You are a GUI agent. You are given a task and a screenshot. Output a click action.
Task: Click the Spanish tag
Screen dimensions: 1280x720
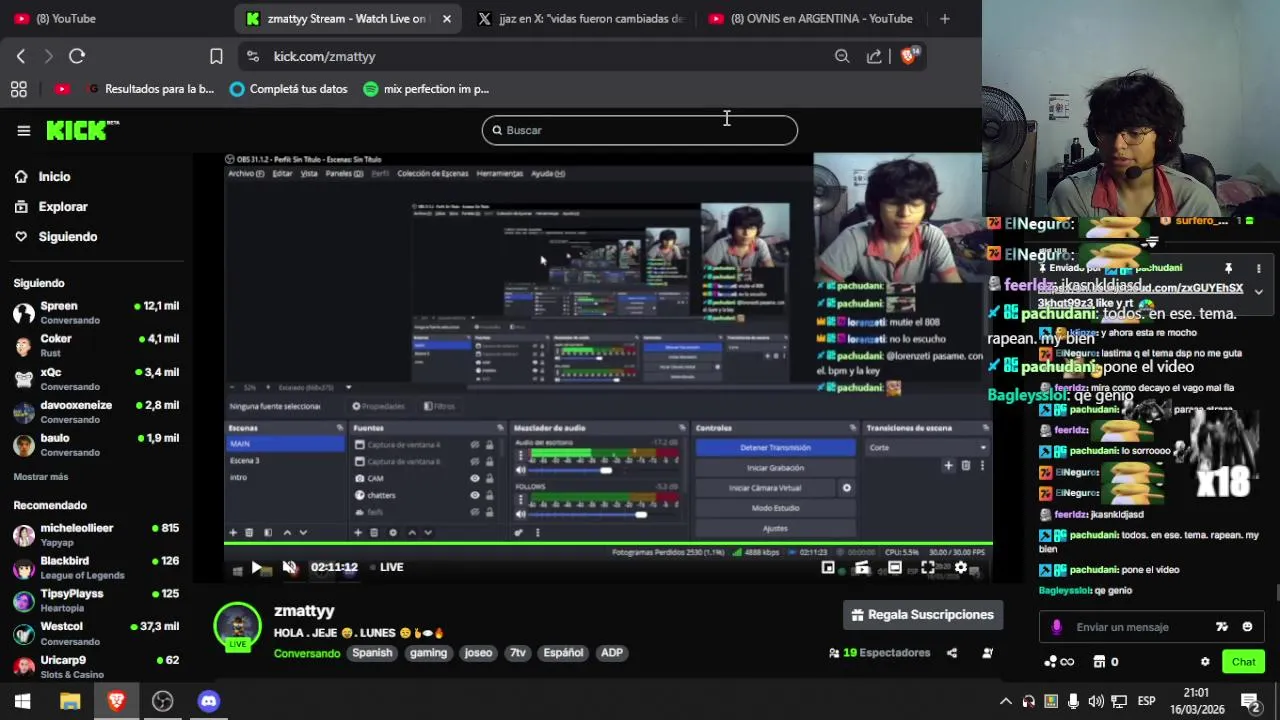pyautogui.click(x=372, y=653)
